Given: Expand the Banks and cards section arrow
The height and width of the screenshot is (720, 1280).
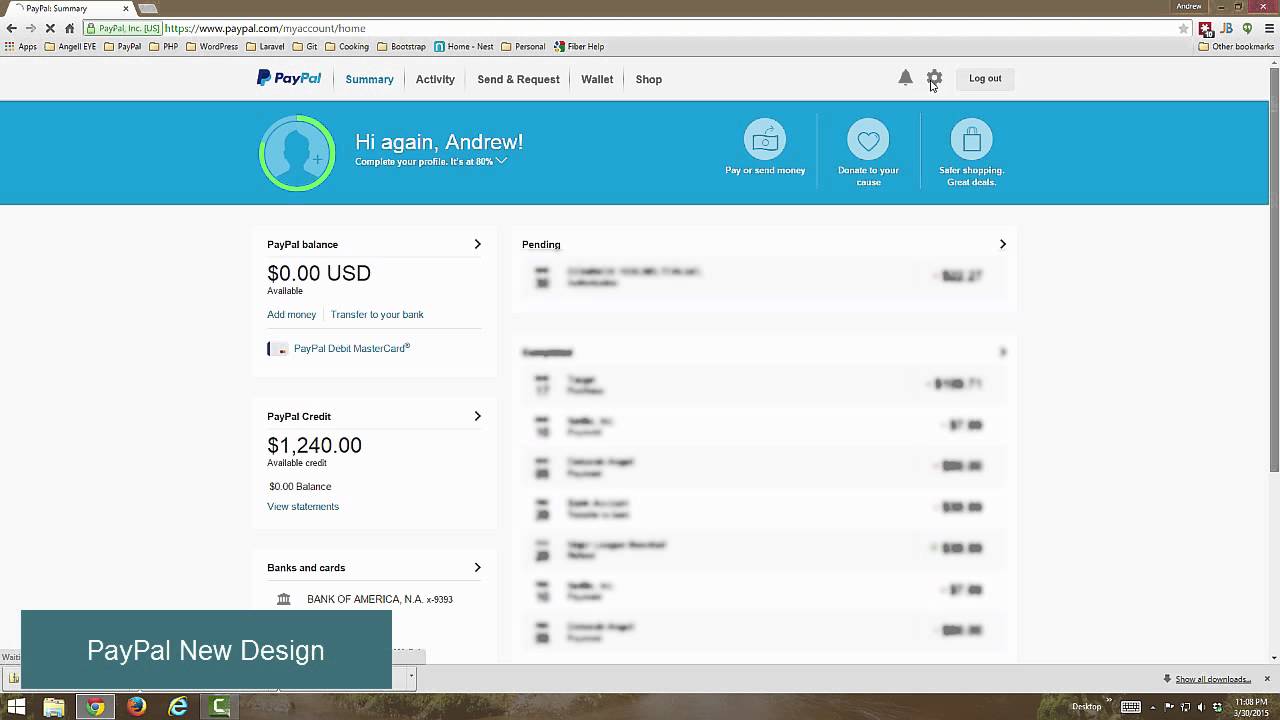Looking at the screenshot, I should (477, 567).
